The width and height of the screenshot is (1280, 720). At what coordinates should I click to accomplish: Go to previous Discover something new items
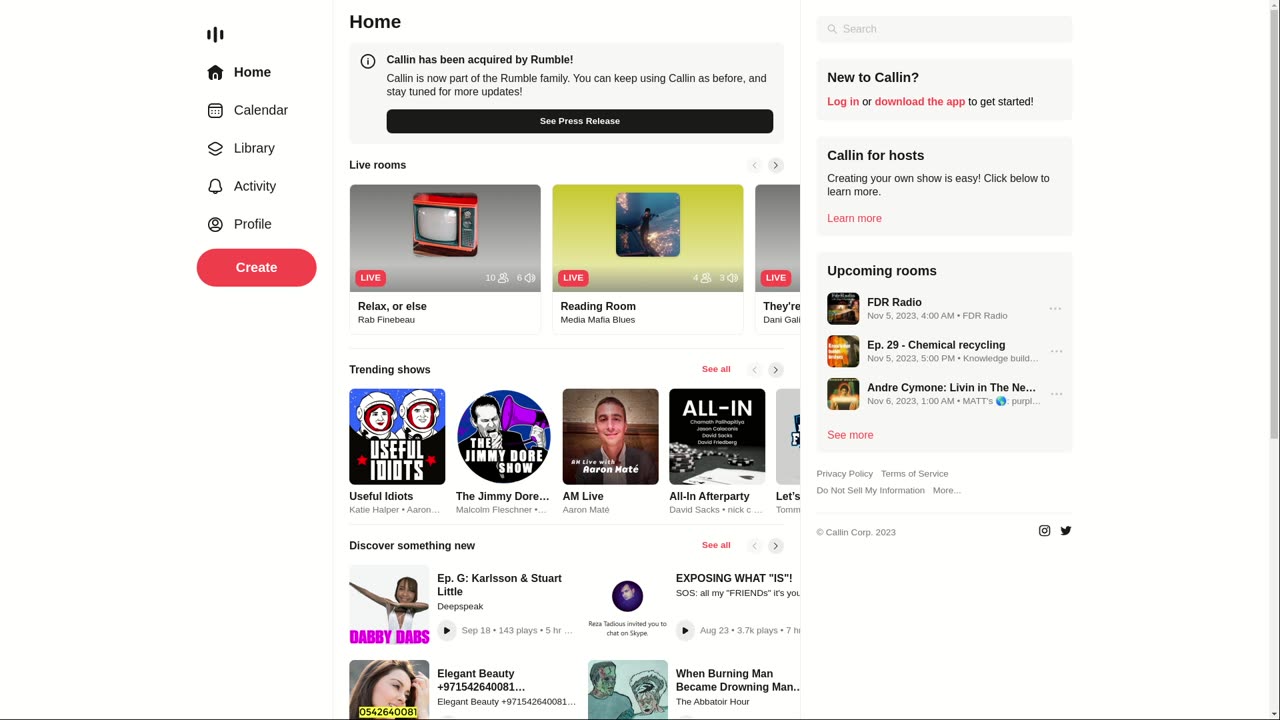[755, 546]
